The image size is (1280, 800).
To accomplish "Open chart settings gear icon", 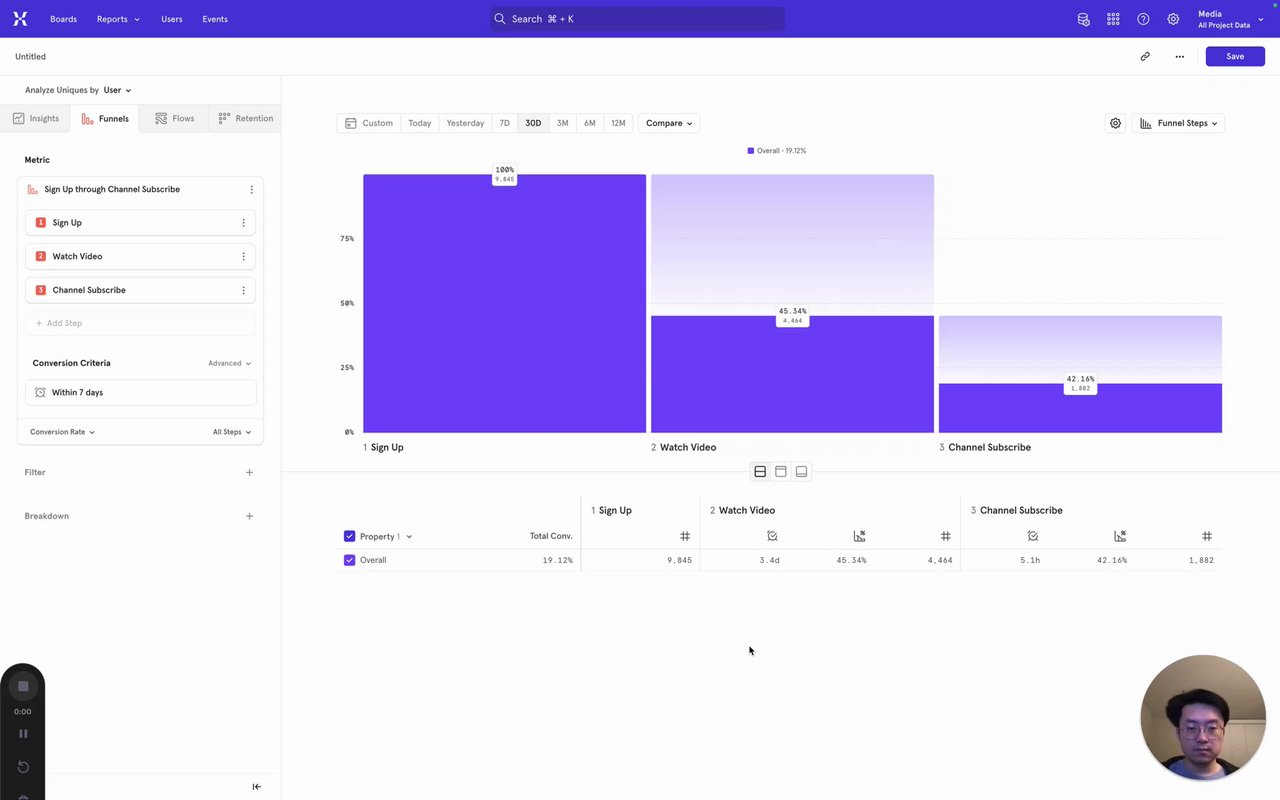I will pos(1115,123).
